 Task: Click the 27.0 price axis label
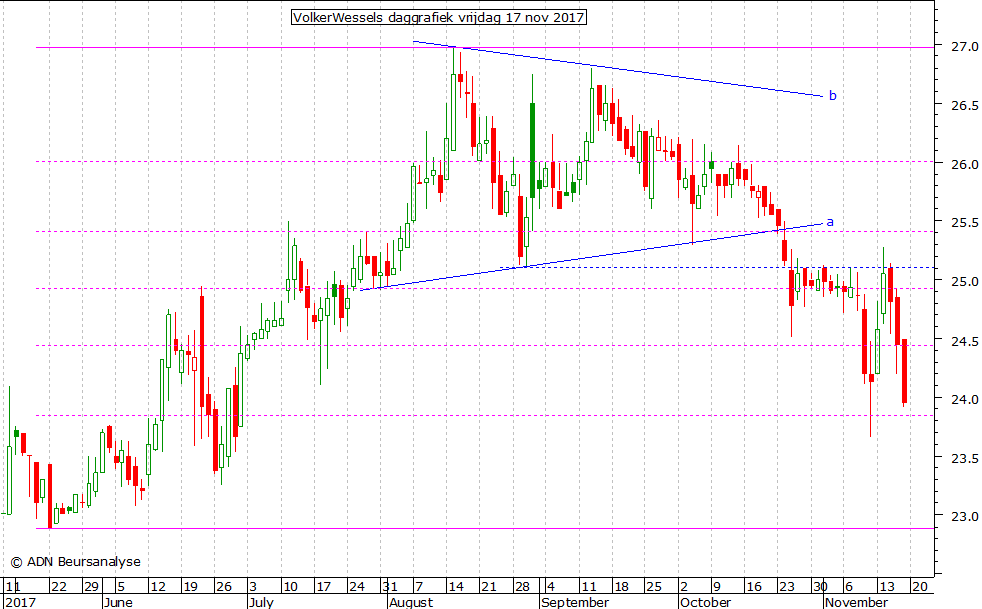click(965, 47)
